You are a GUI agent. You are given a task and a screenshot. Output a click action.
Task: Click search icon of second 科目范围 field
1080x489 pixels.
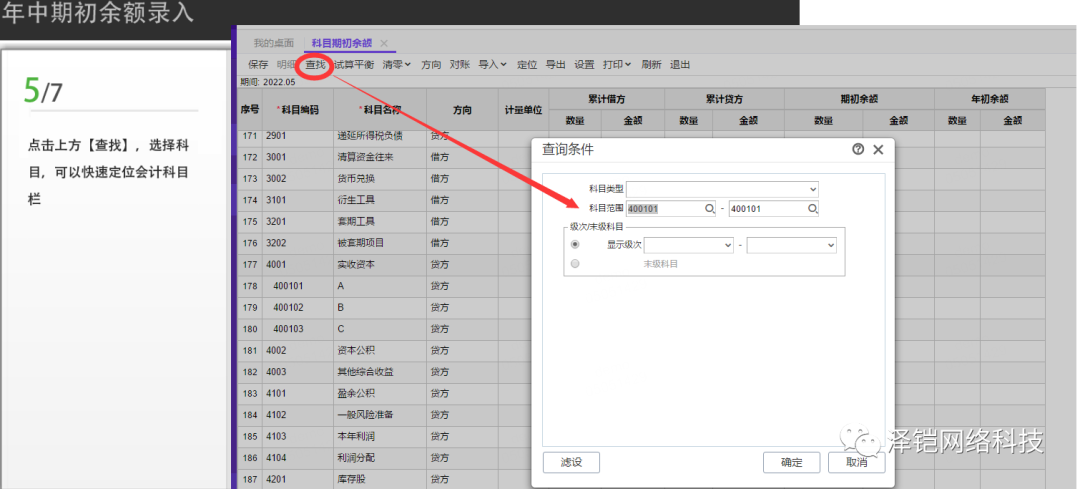(813, 208)
